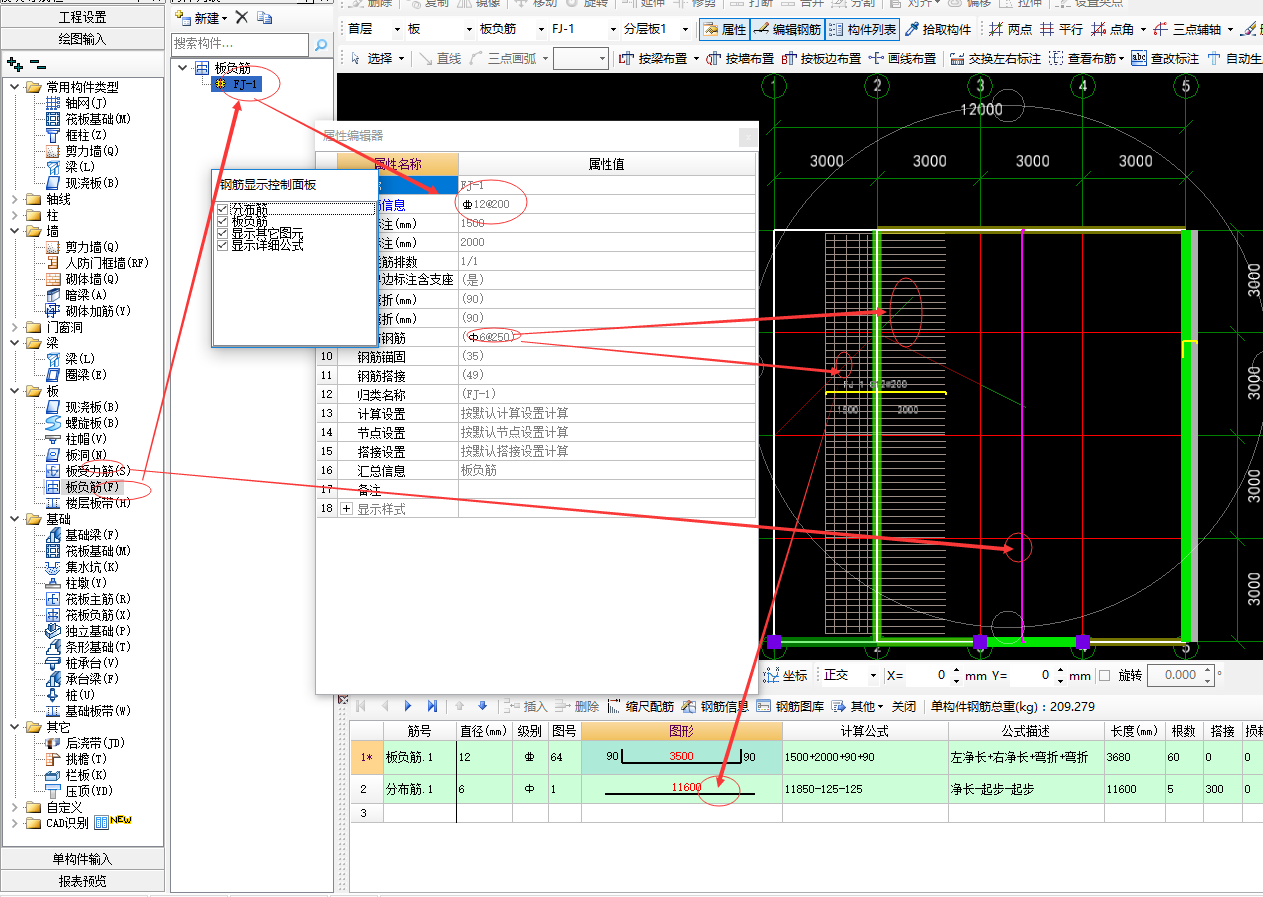Toggle the 显示其它图元 checkbox
The height and width of the screenshot is (897, 1263).
[223, 233]
